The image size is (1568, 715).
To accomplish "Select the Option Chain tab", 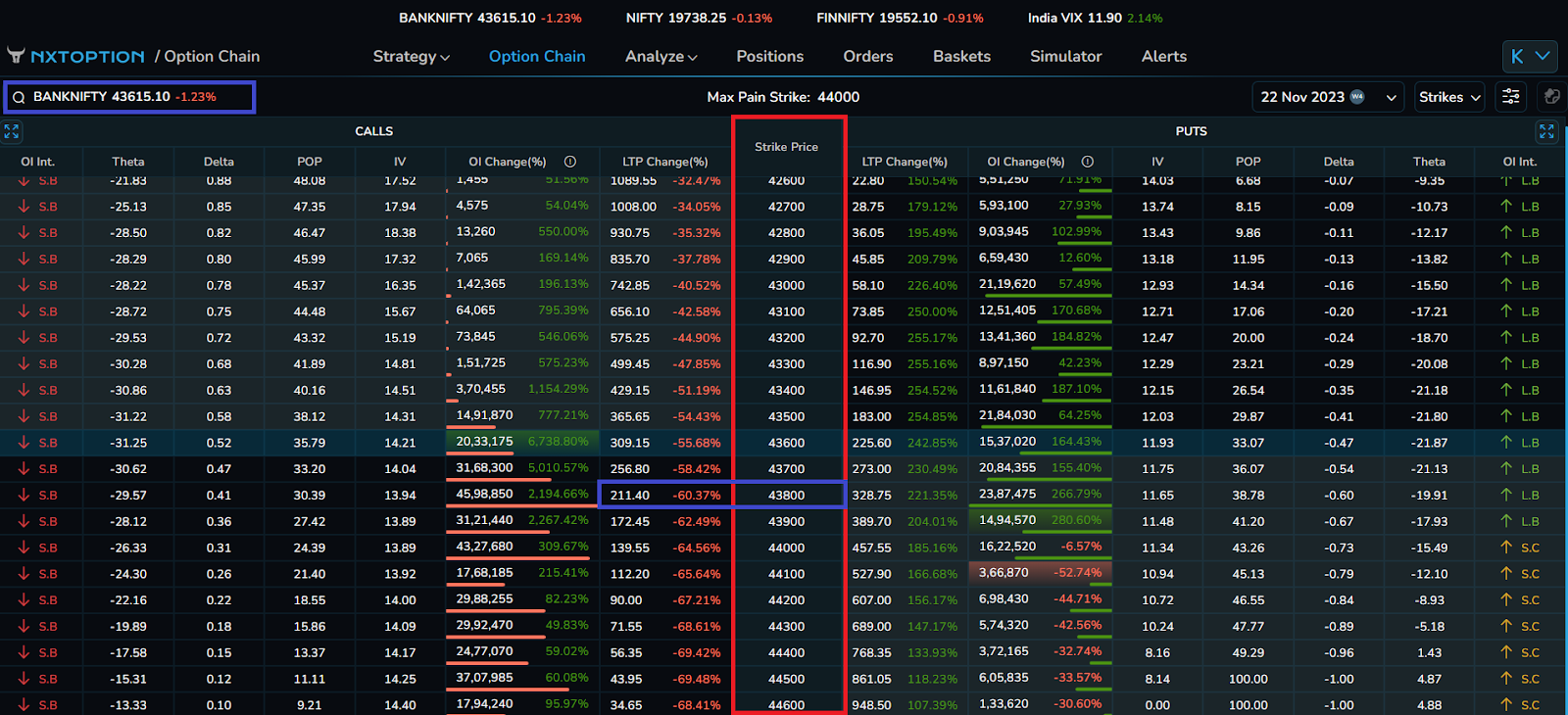I will click(537, 57).
